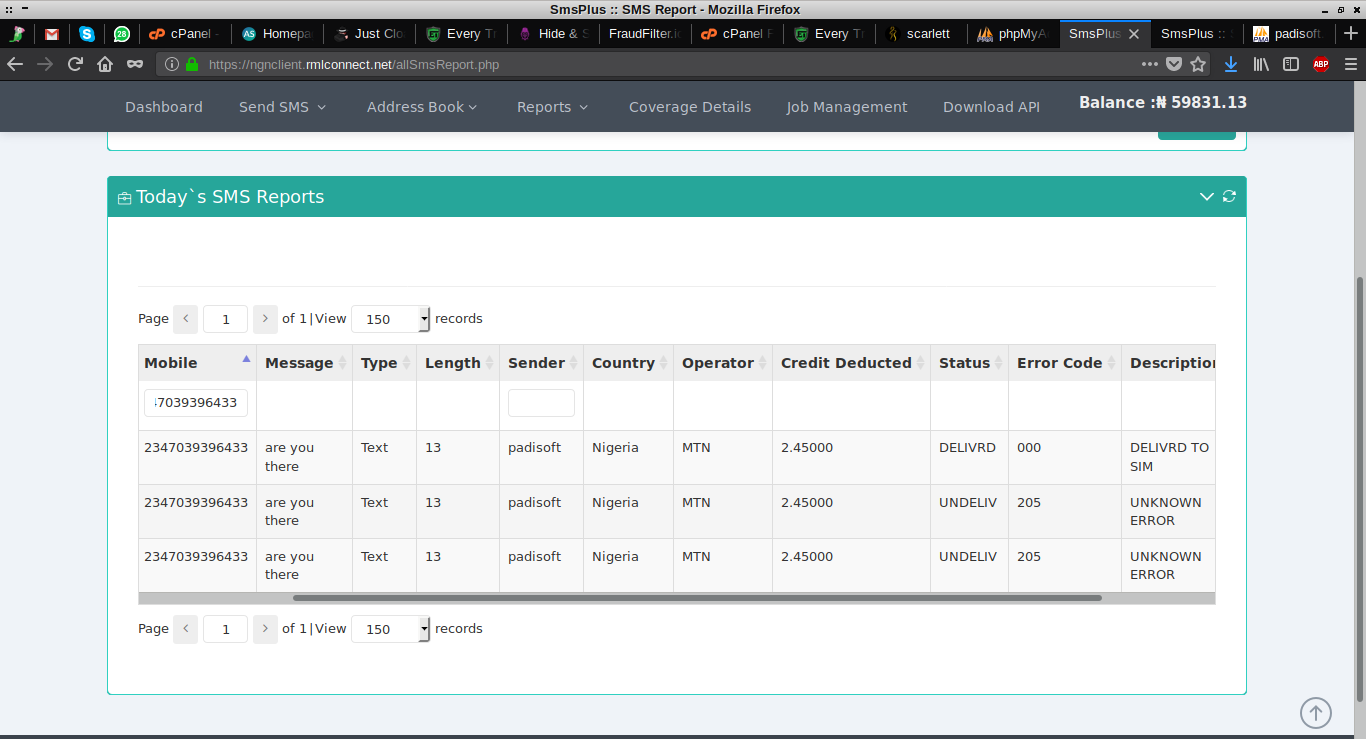Screen dimensions: 1366x739
Task: Switch to the pinned Gmail tab
Action: (52, 33)
